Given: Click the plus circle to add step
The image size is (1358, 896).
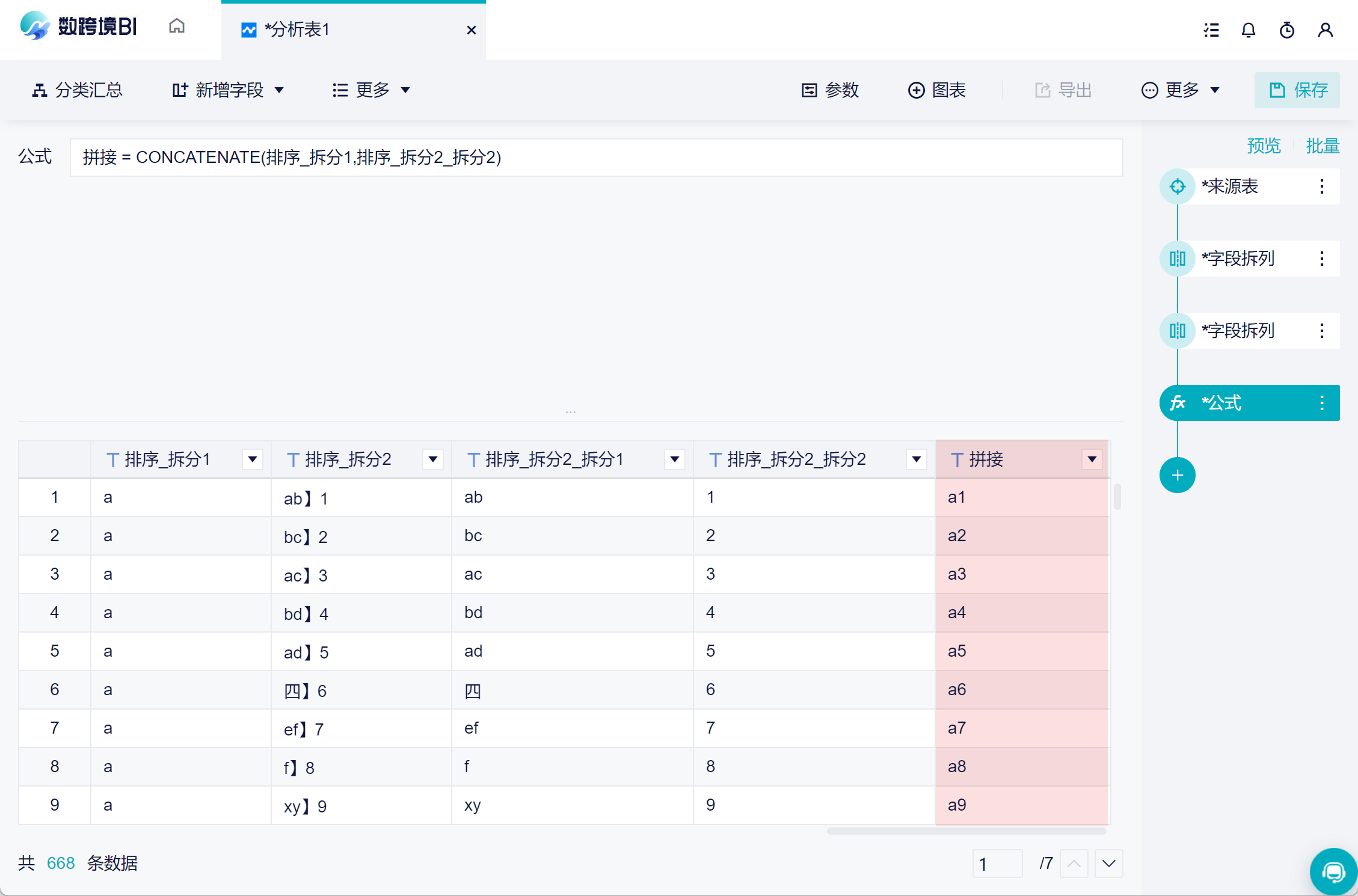Looking at the screenshot, I should click(1177, 475).
